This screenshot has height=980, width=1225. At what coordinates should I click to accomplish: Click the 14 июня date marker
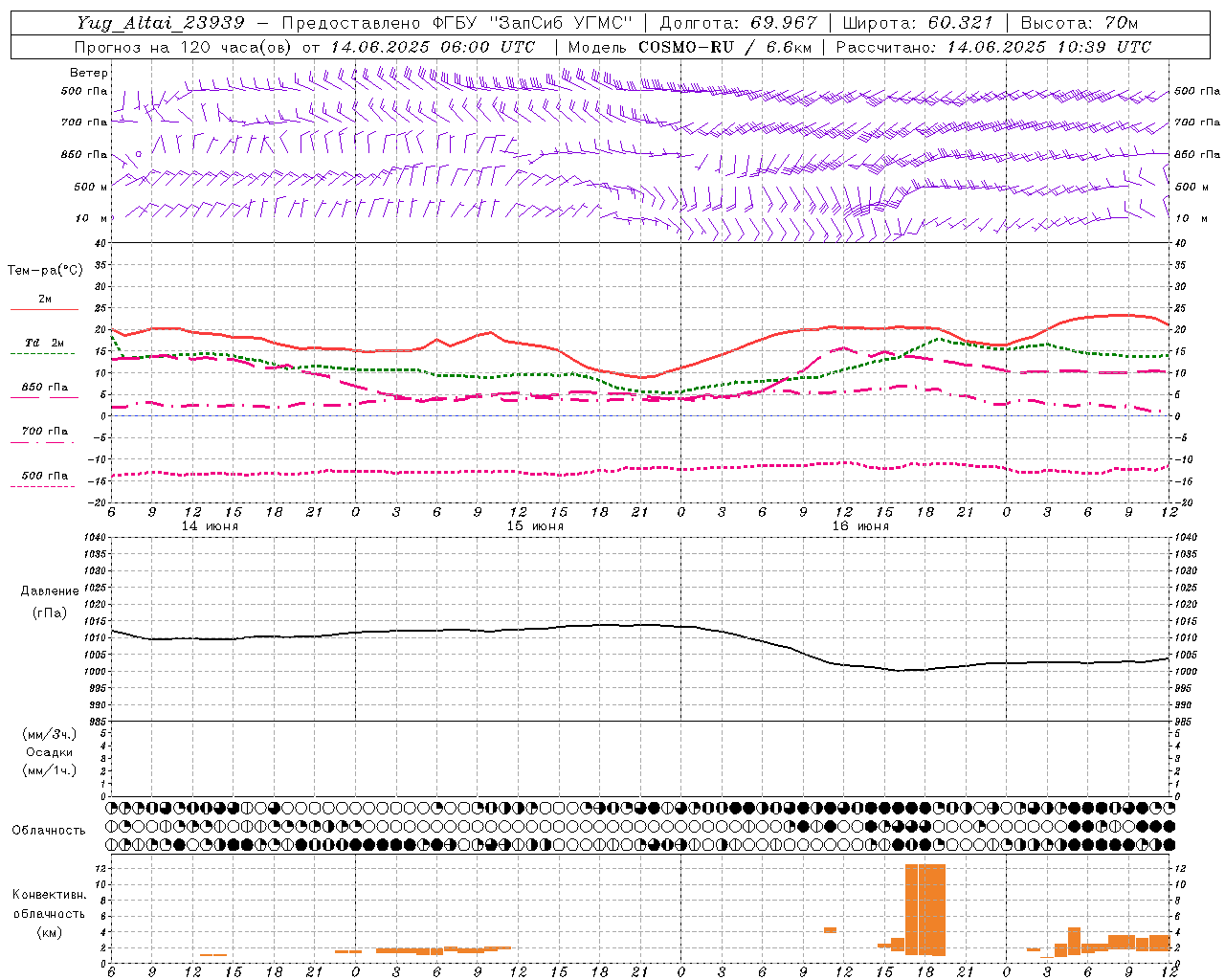pos(210,525)
